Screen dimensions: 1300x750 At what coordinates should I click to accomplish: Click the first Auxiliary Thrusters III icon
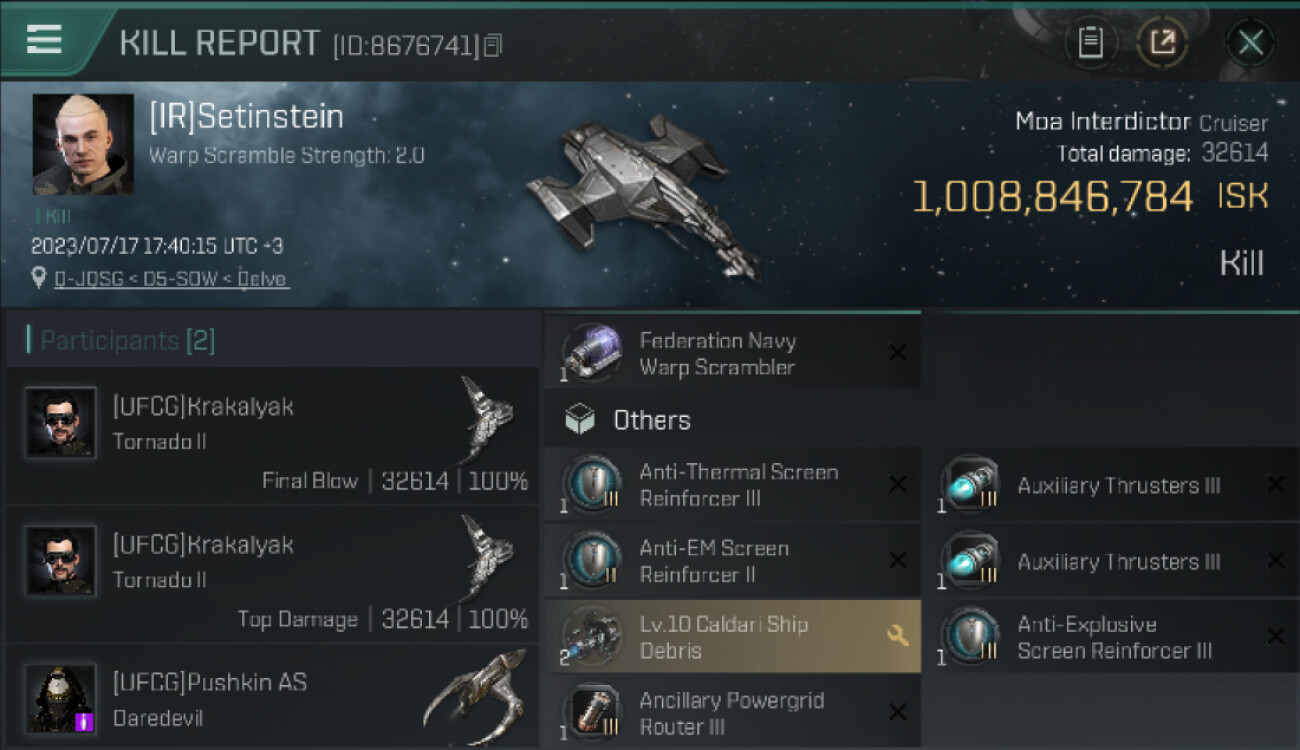[x=969, y=485]
